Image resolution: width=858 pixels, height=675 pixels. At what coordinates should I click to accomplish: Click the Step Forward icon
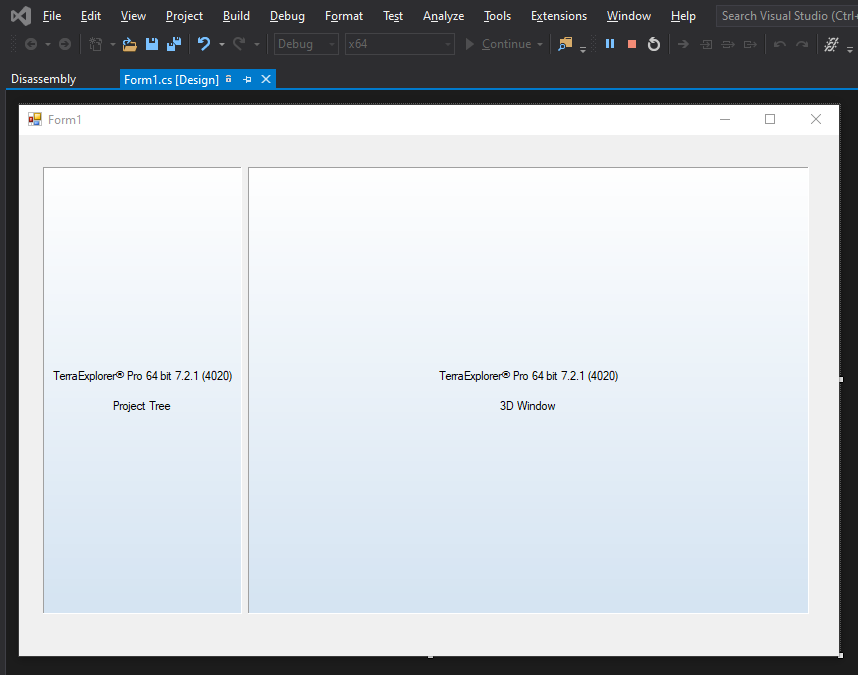(x=802, y=44)
